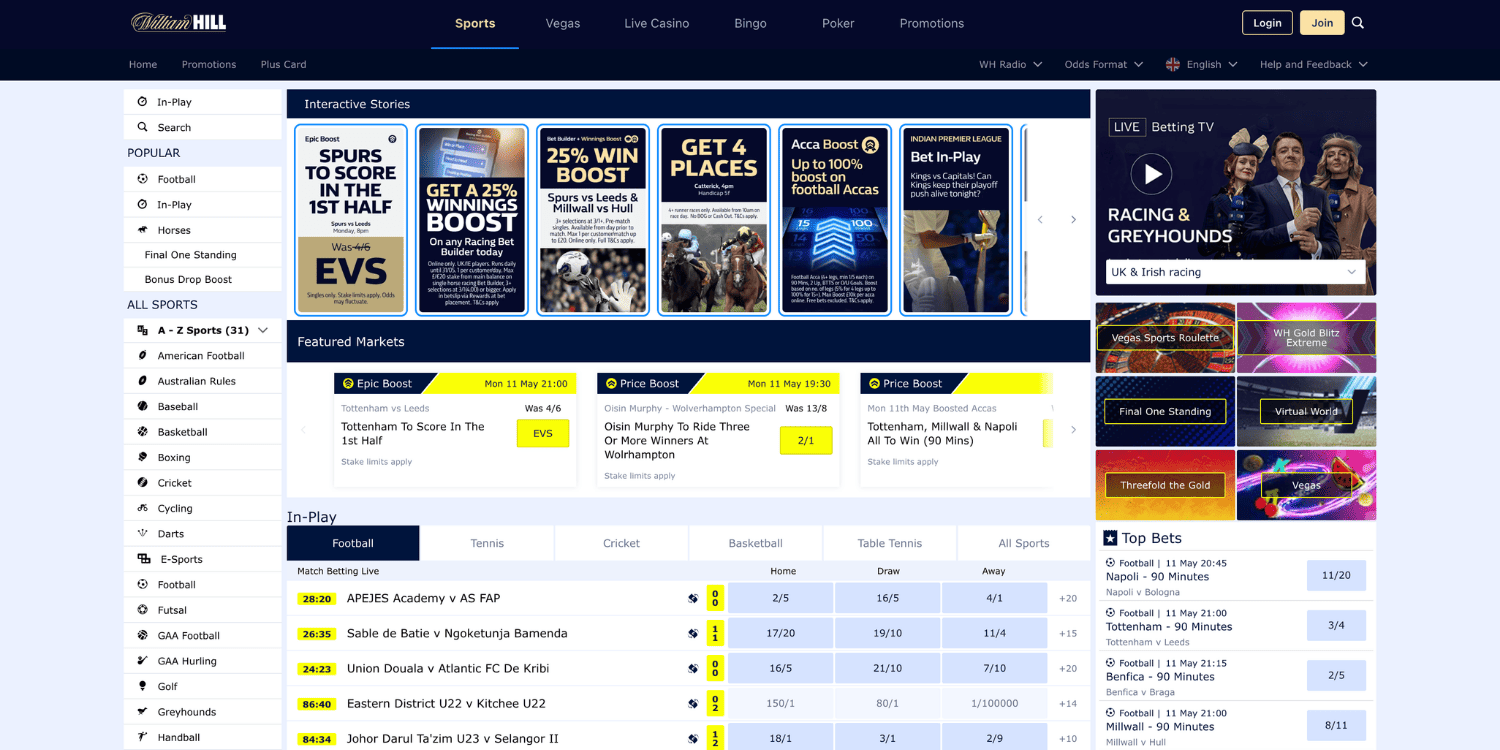Viewport: 1500px width, 750px height.
Task: Click the GAA Football icon
Action: coord(142,635)
